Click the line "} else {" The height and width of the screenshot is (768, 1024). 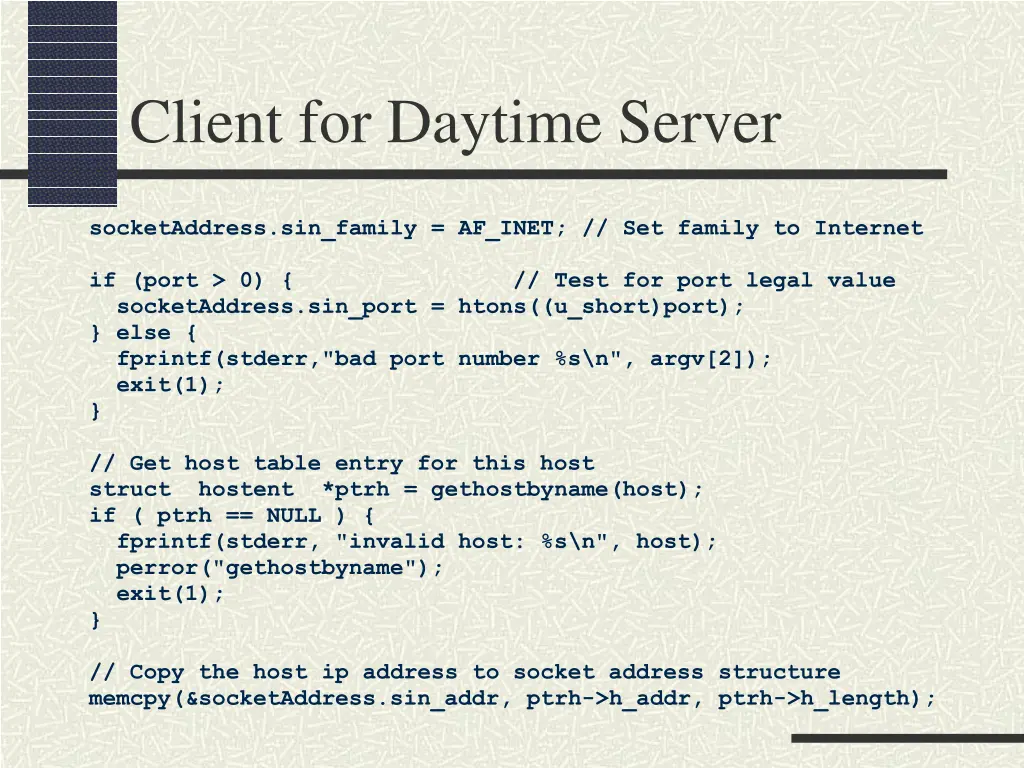(x=143, y=333)
